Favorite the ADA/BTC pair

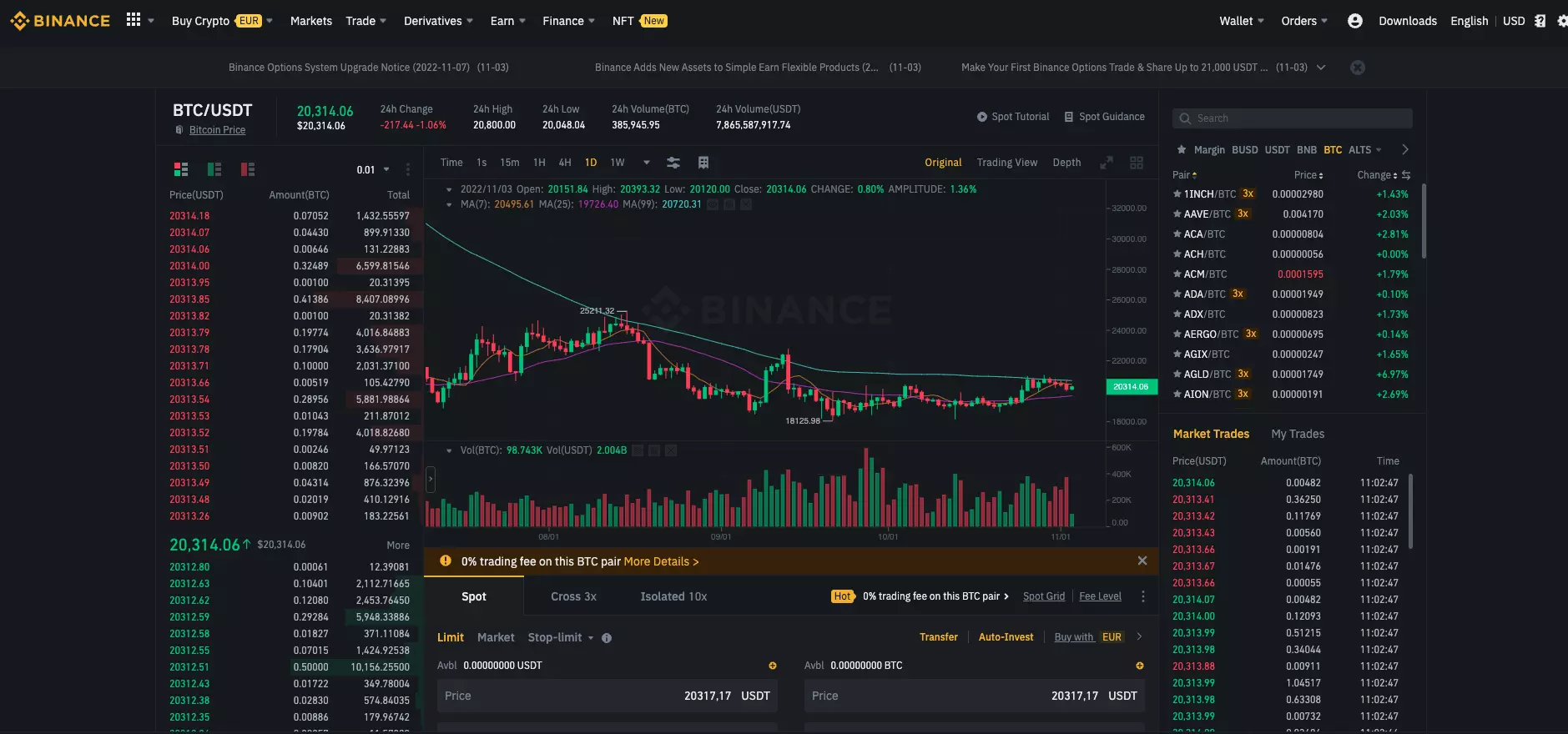tap(1177, 294)
